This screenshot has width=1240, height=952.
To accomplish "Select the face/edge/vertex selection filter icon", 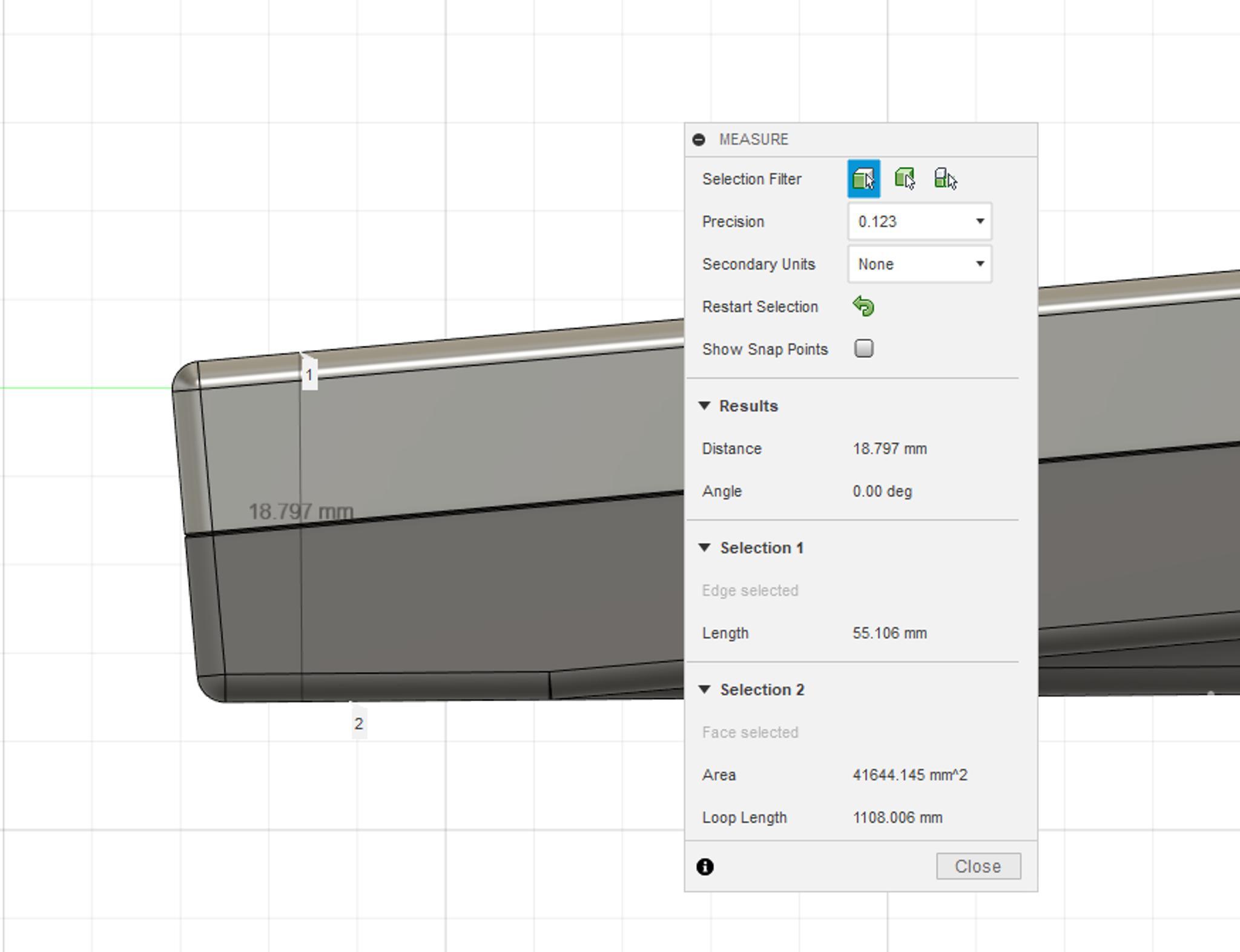I will pyautogui.click(x=863, y=179).
